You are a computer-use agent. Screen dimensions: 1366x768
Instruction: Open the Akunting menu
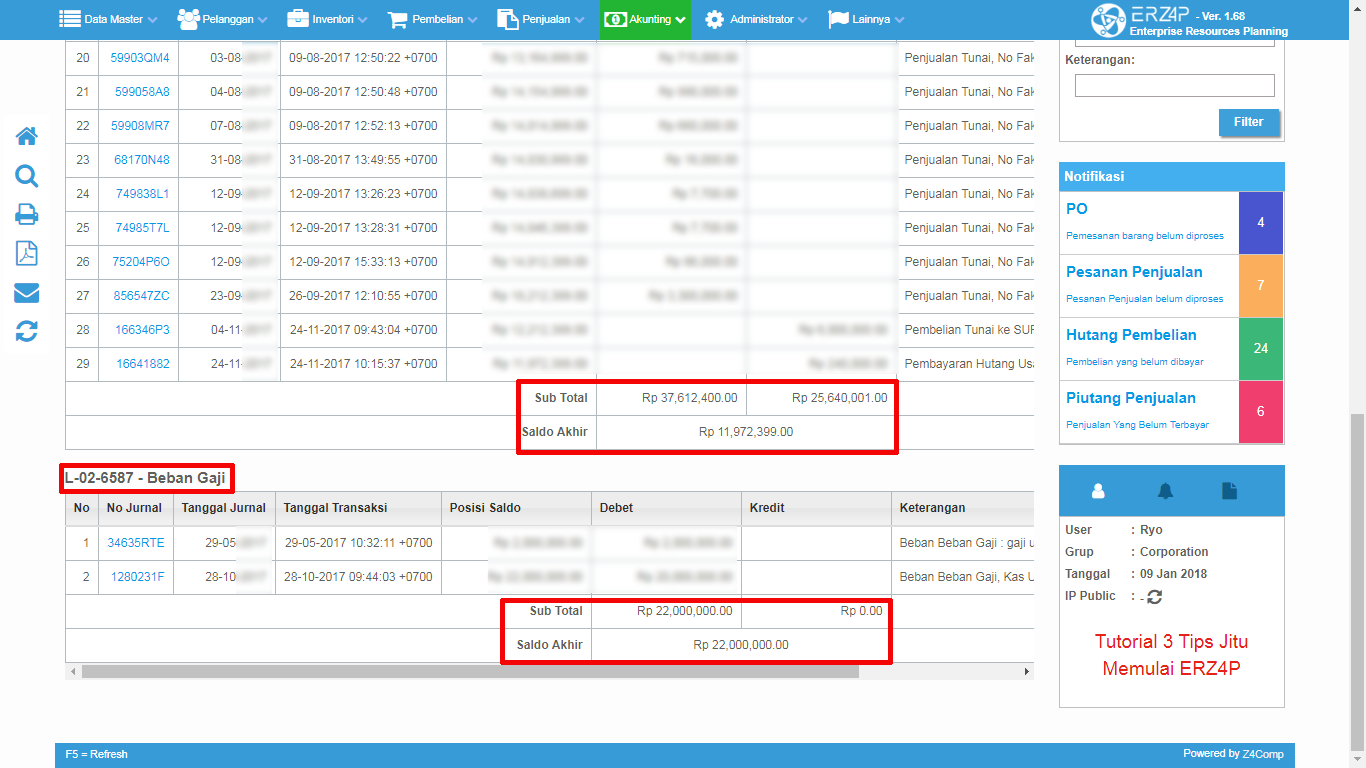[x=645, y=20]
